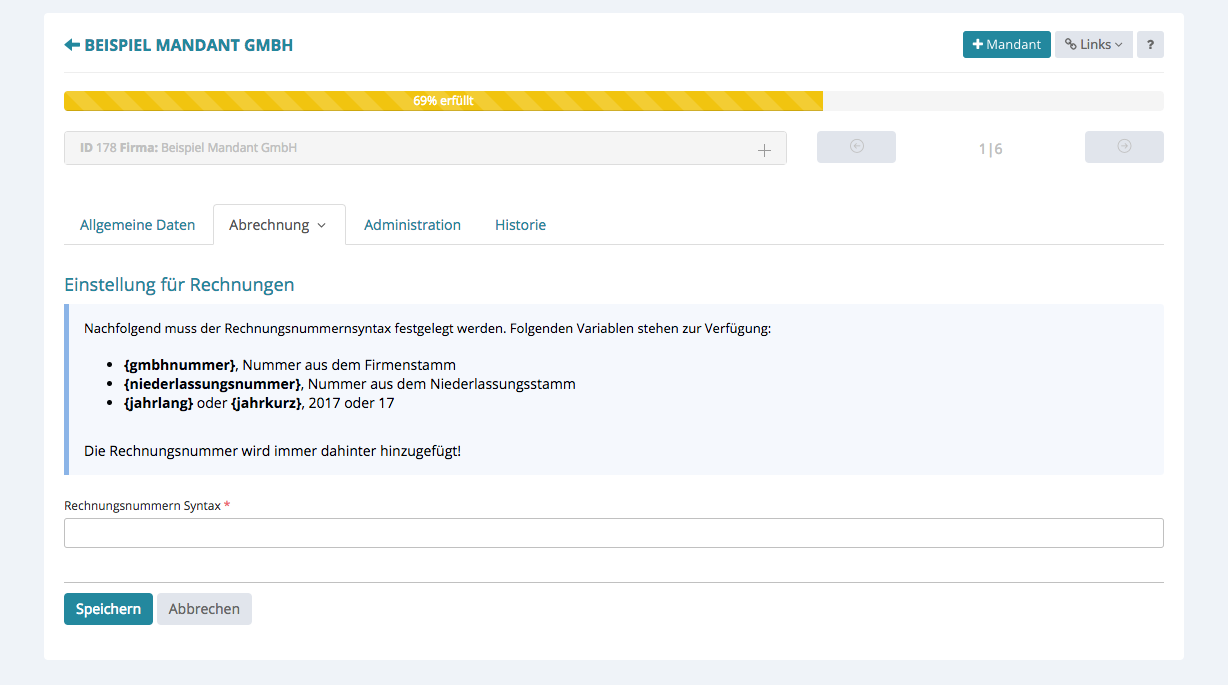Open help via the question mark button
This screenshot has height=685, width=1228.
1150,45
